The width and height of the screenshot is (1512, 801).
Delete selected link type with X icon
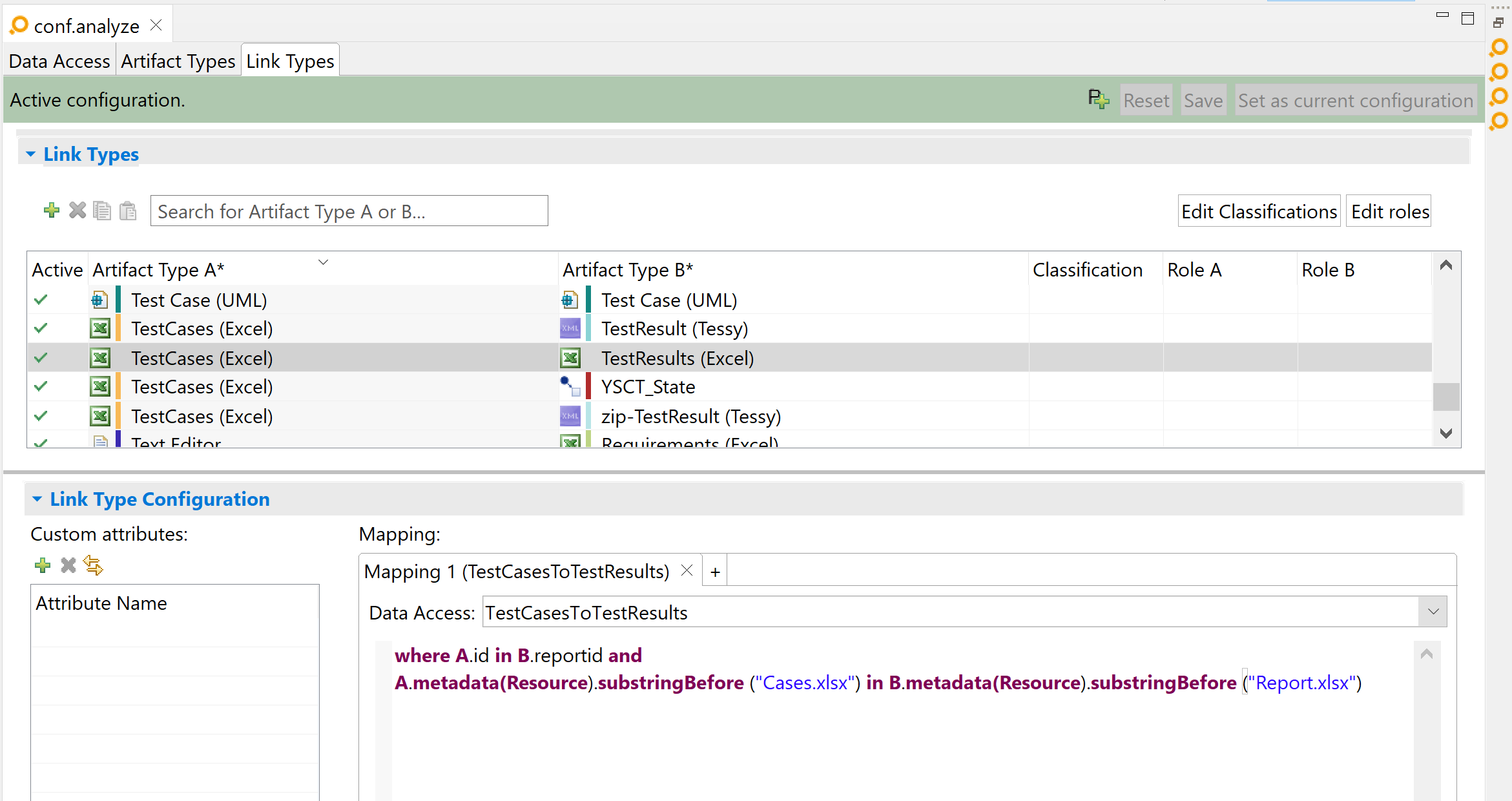[78, 211]
